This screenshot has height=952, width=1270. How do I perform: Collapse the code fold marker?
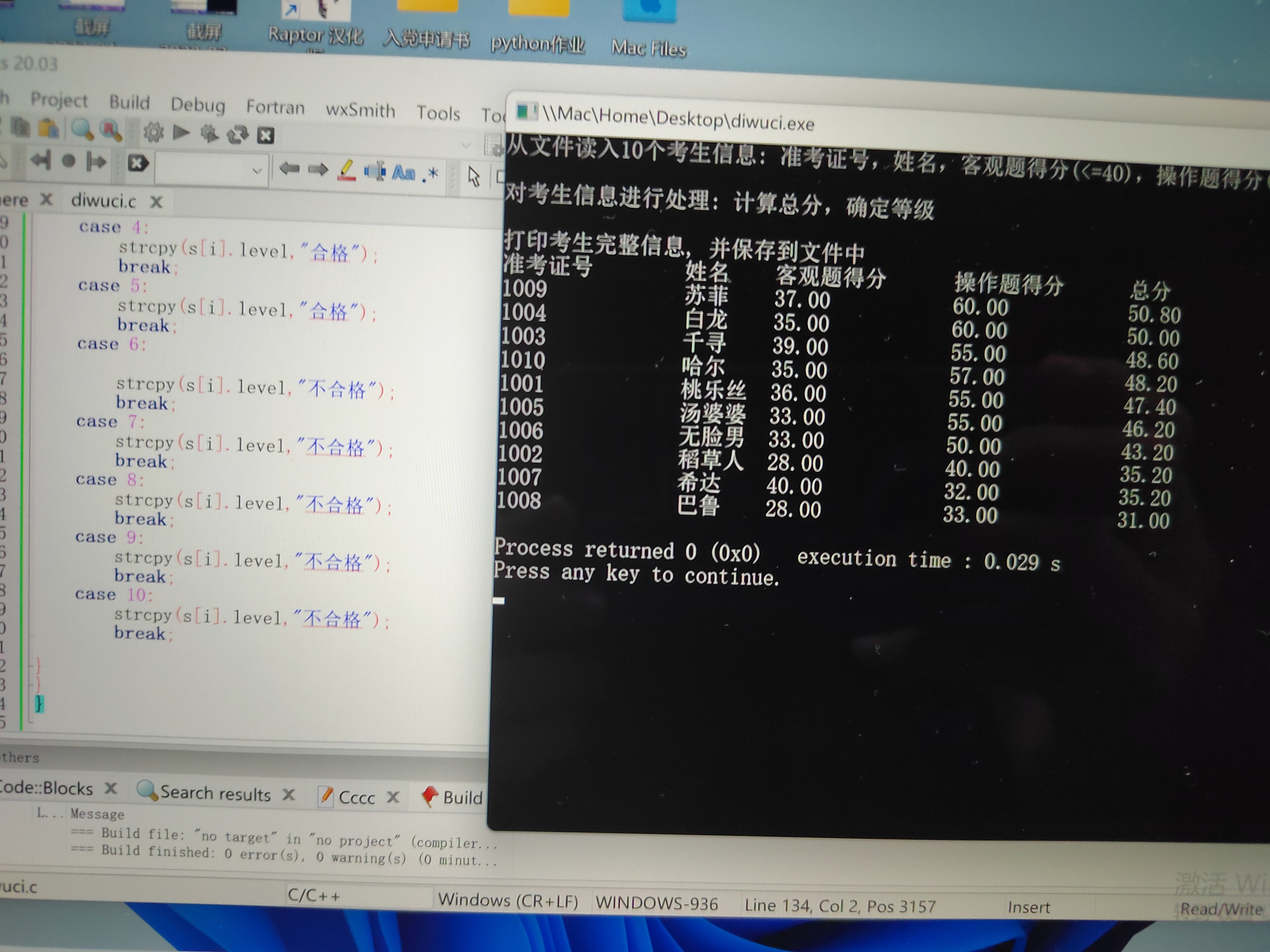click(31, 666)
